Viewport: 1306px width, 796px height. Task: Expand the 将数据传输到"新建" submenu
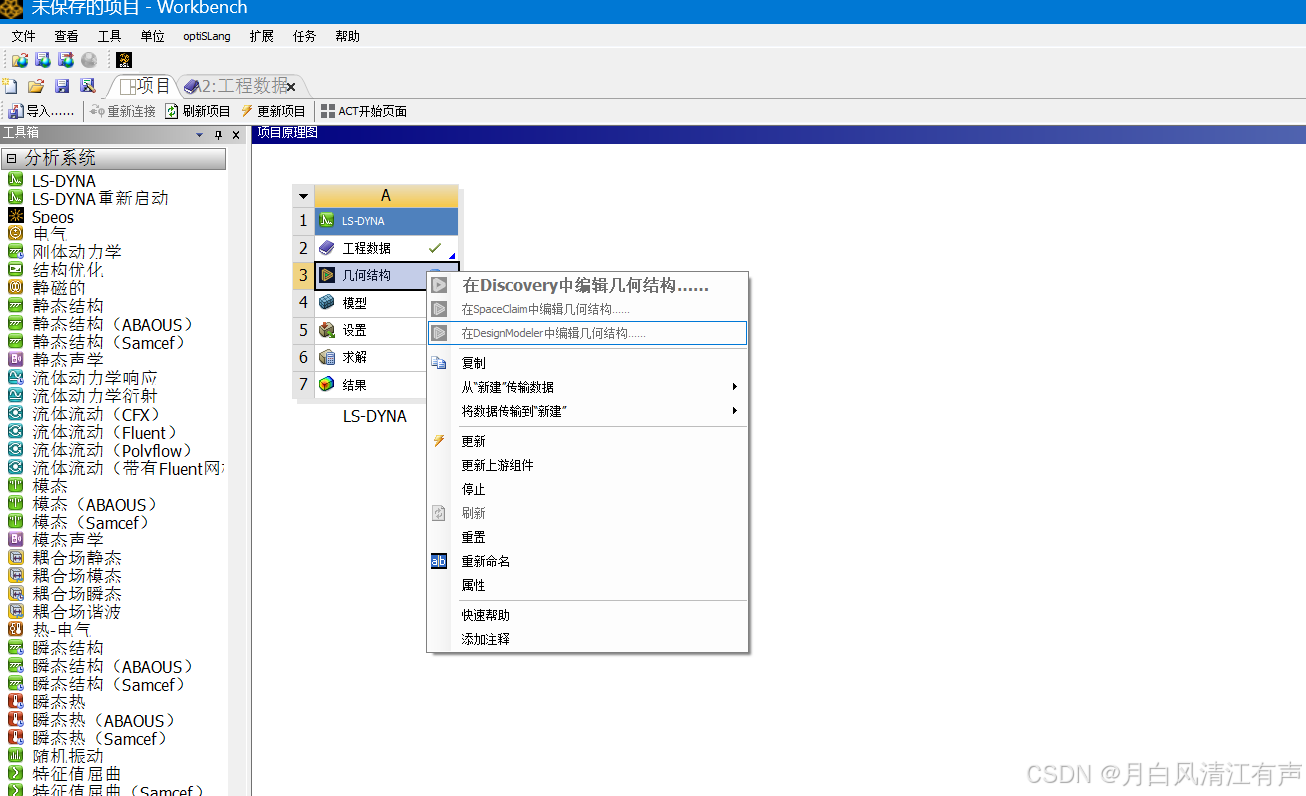[587, 411]
